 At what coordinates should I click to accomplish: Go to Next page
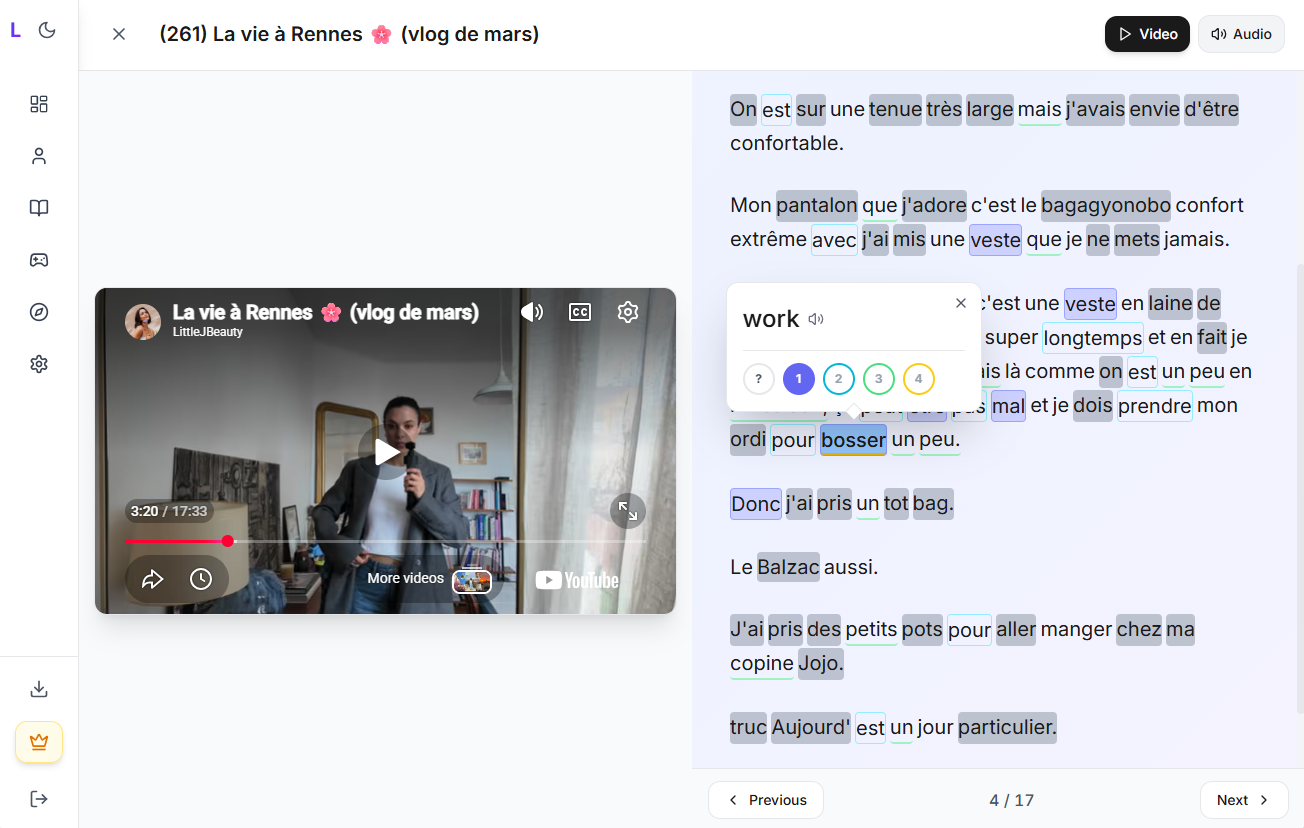1243,800
